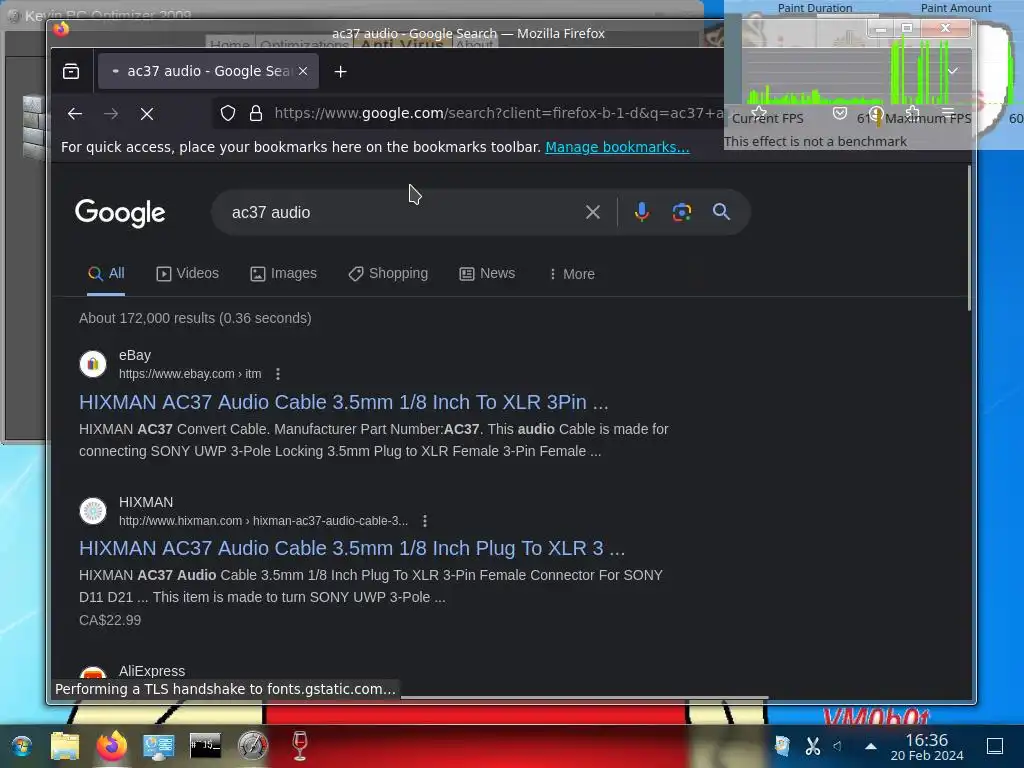Viewport: 1024px width, 768px height.
Task: Open the Wine glass taskbar icon
Action: pyautogui.click(x=300, y=746)
